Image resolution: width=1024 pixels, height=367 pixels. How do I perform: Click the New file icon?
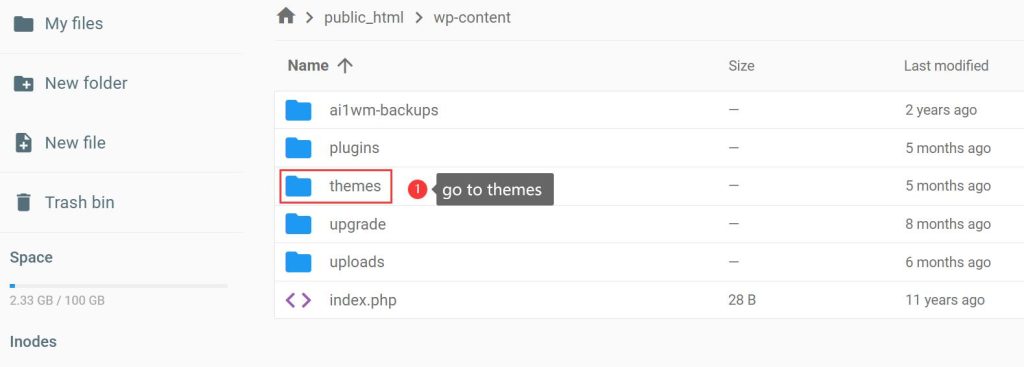(x=24, y=143)
